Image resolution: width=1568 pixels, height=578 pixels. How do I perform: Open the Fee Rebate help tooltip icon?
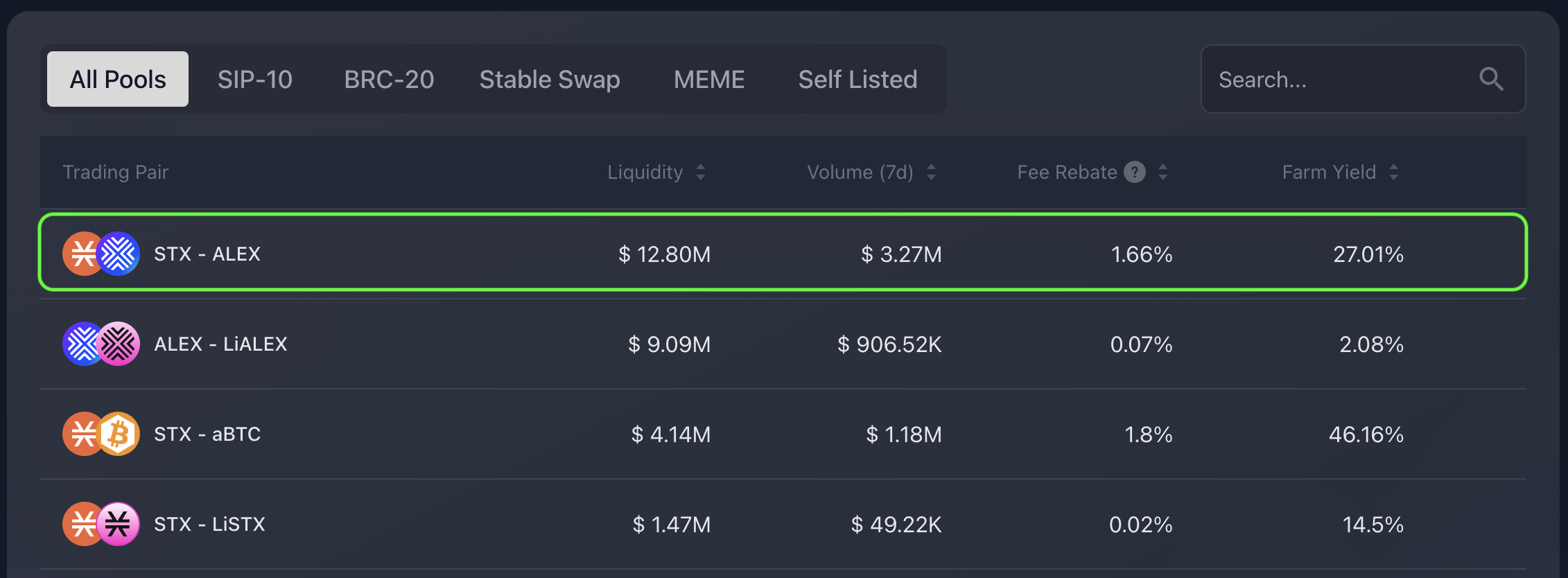[x=1135, y=172]
